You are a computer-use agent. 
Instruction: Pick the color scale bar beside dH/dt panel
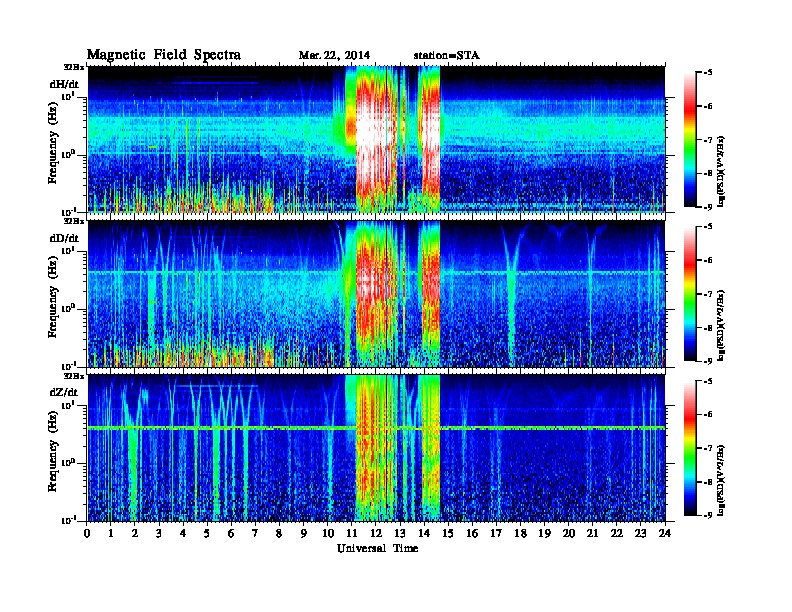689,139
